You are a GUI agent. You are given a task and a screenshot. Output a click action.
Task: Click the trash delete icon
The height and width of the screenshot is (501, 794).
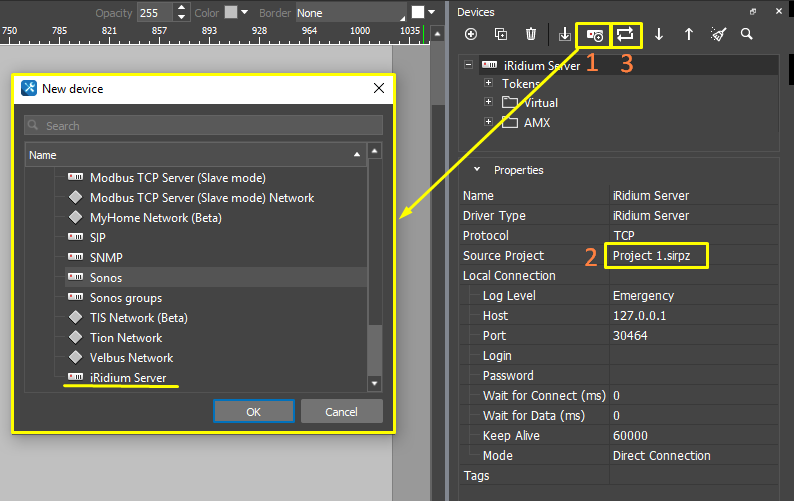531,34
